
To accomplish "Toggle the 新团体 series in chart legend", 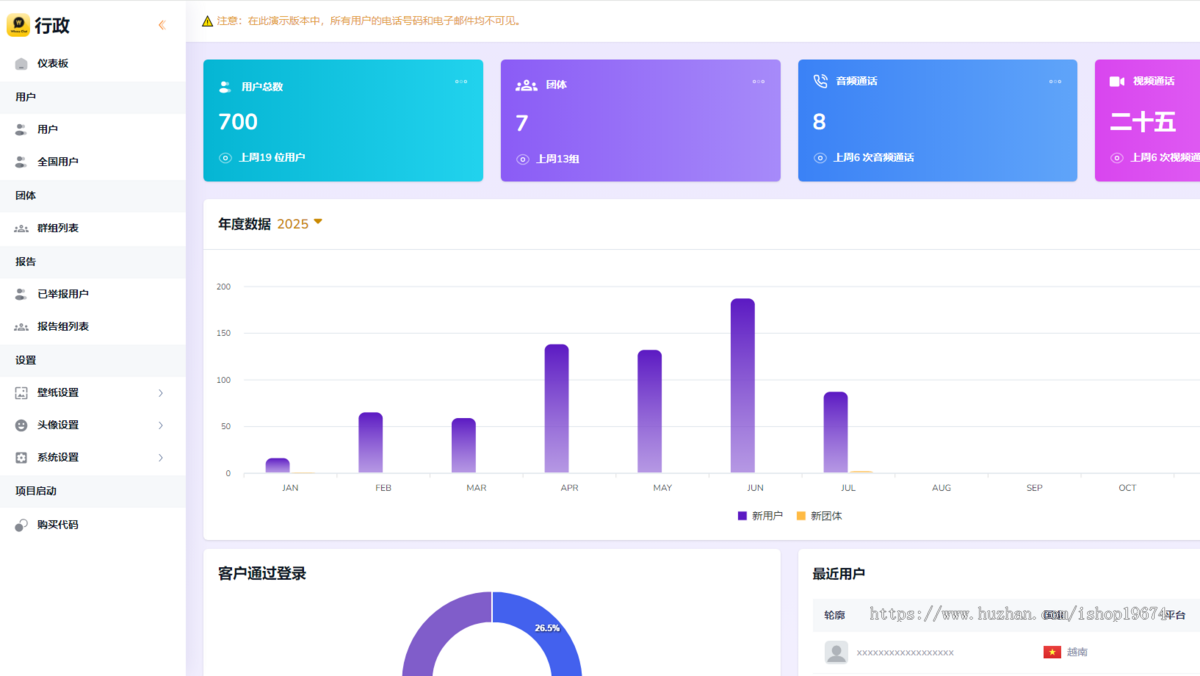I will tap(819, 516).
